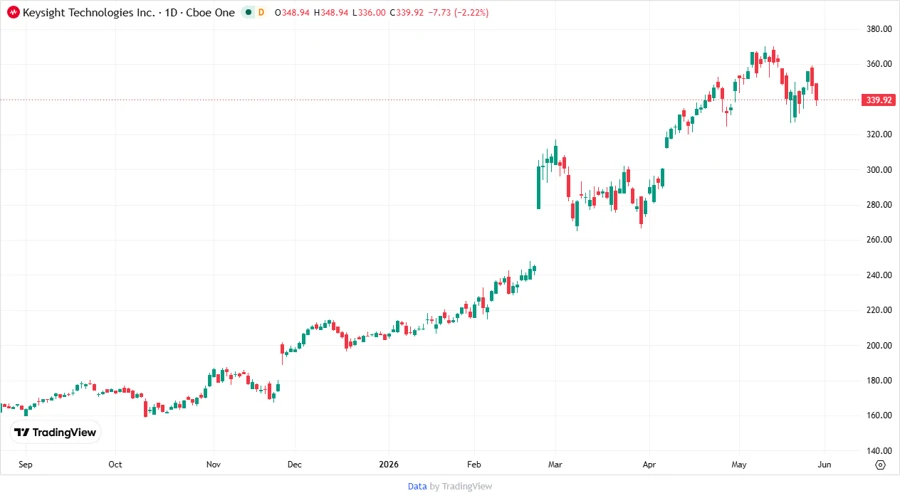Click the May label on time axis
Screen dimensions: 900x498
coord(739,464)
